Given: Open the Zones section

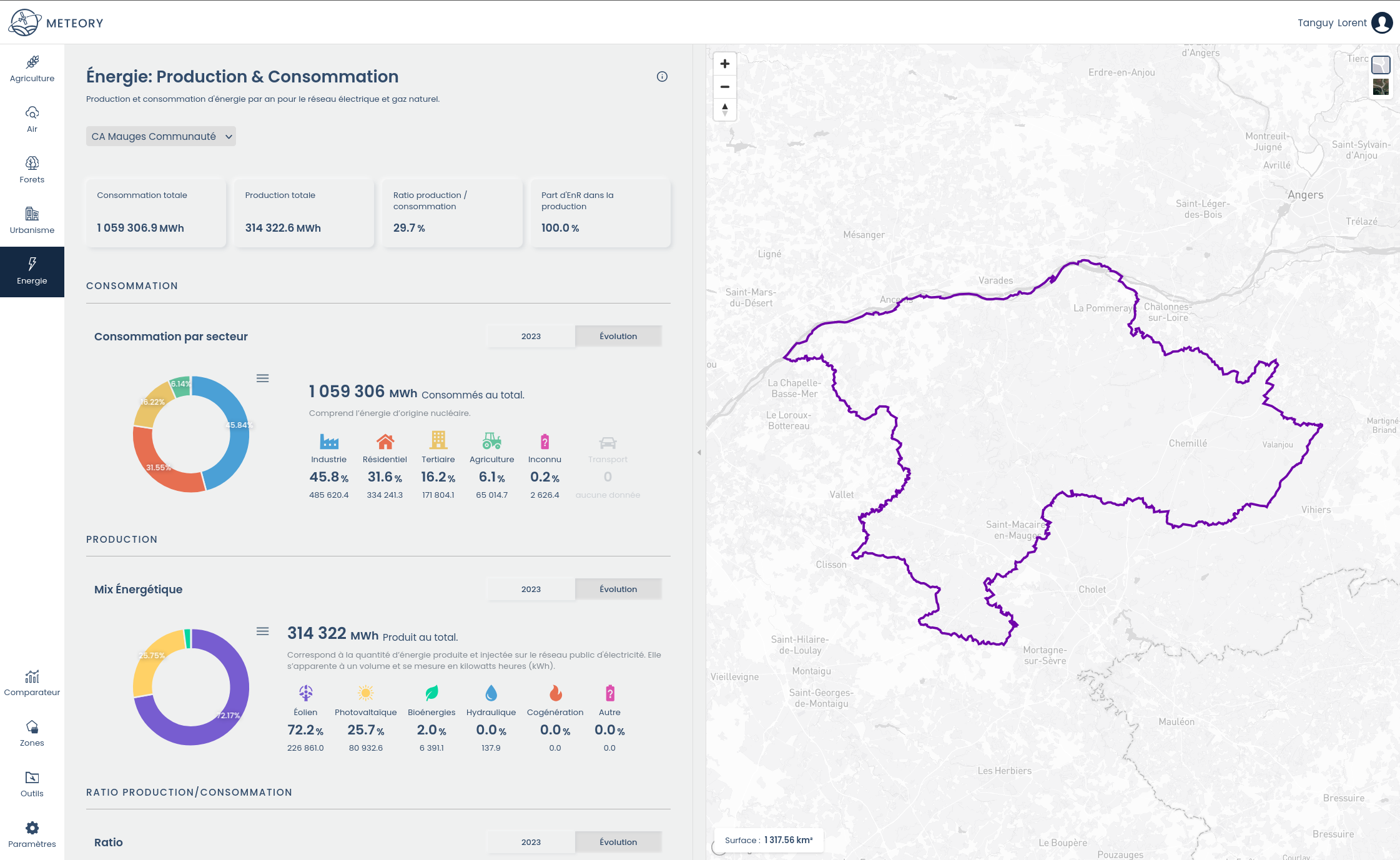Looking at the screenshot, I should [32, 734].
